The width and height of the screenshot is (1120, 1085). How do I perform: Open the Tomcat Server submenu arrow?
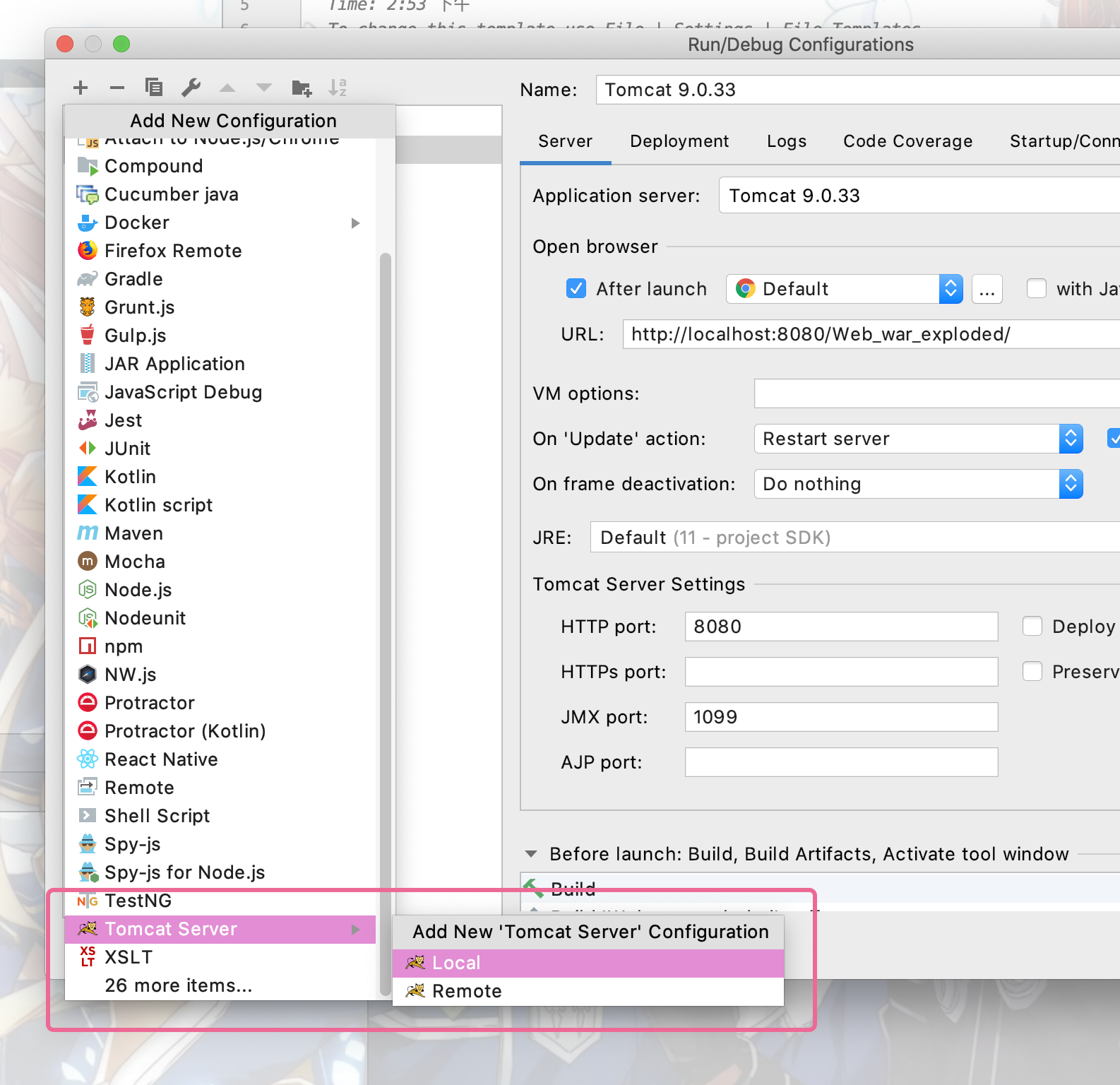click(x=355, y=930)
